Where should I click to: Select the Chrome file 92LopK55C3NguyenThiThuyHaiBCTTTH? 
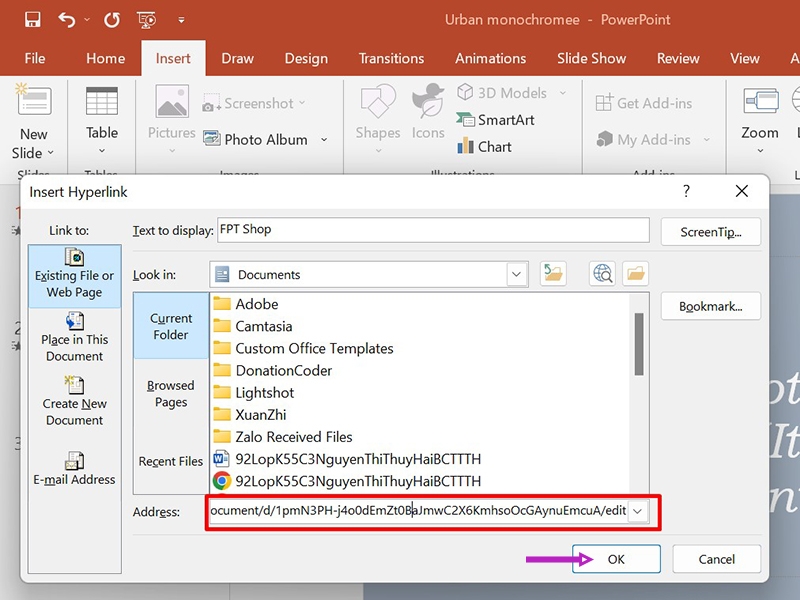tap(347, 481)
